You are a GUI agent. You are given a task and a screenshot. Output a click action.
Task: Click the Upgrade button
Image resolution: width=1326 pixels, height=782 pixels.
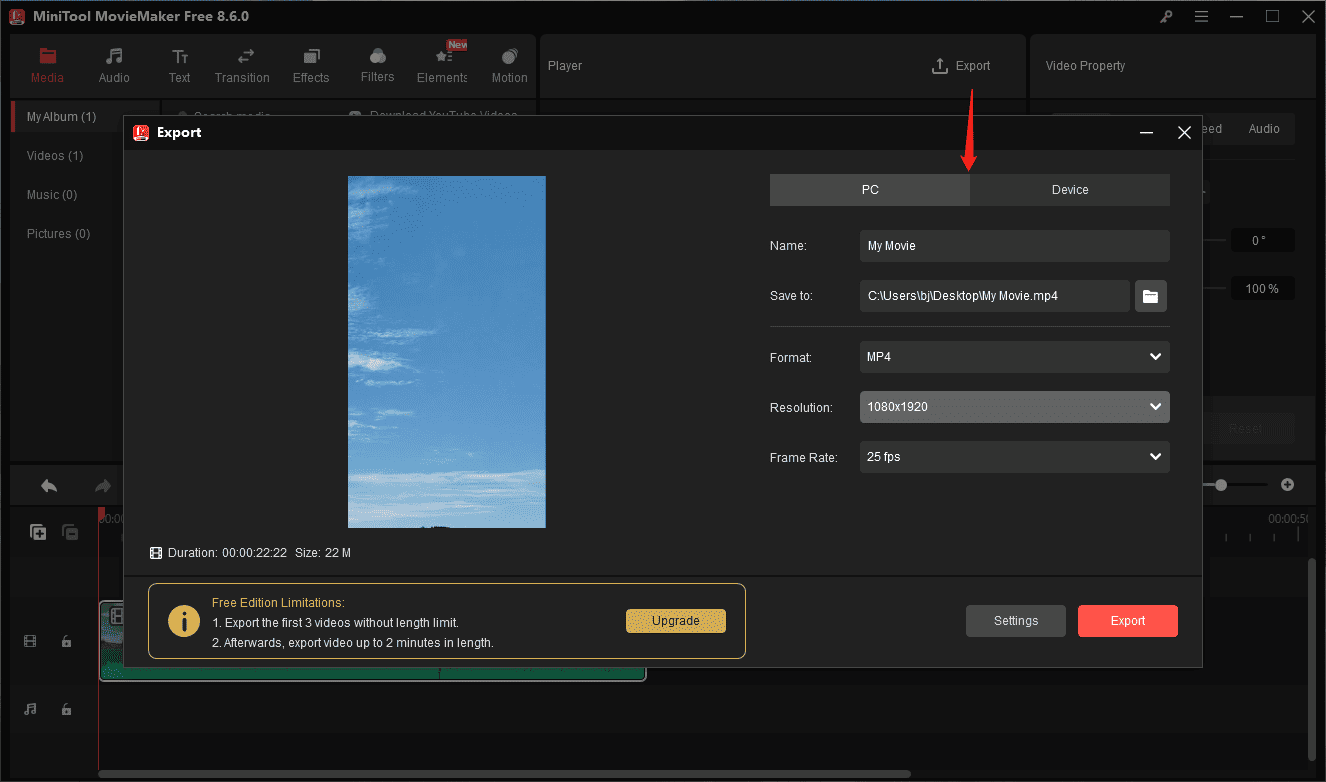[x=676, y=620]
